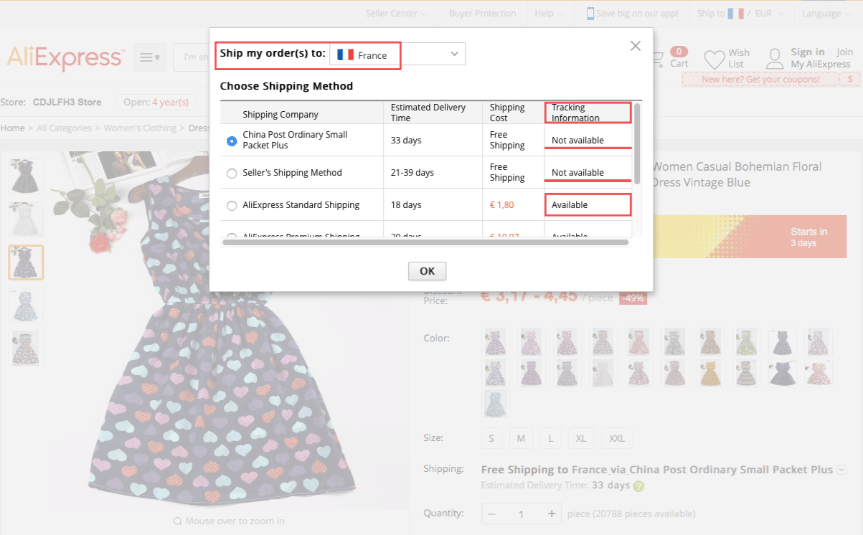Select size XL
The height and width of the screenshot is (535, 863).
[580, 439]
